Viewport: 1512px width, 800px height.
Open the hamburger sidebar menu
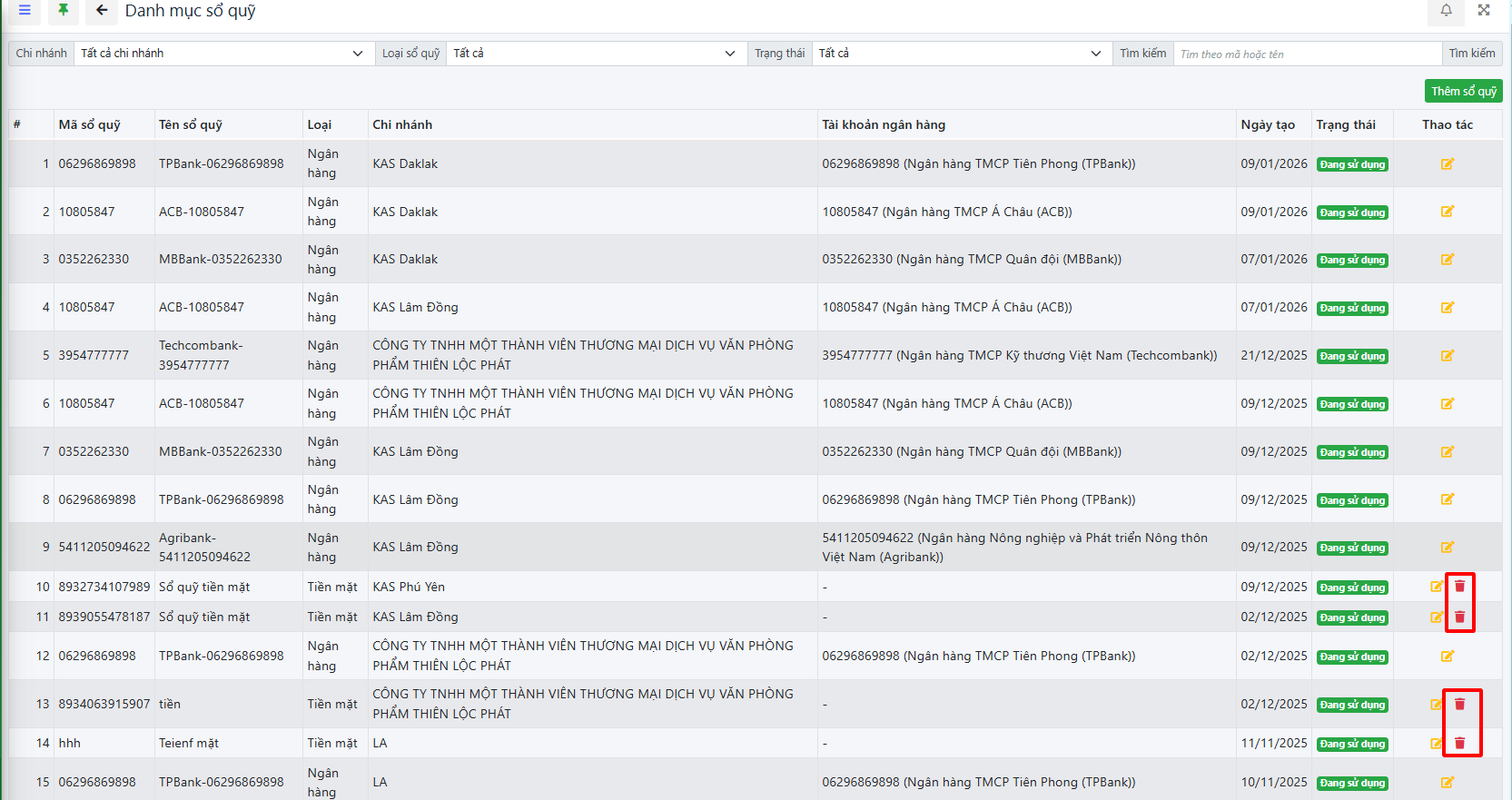(25, 11)
